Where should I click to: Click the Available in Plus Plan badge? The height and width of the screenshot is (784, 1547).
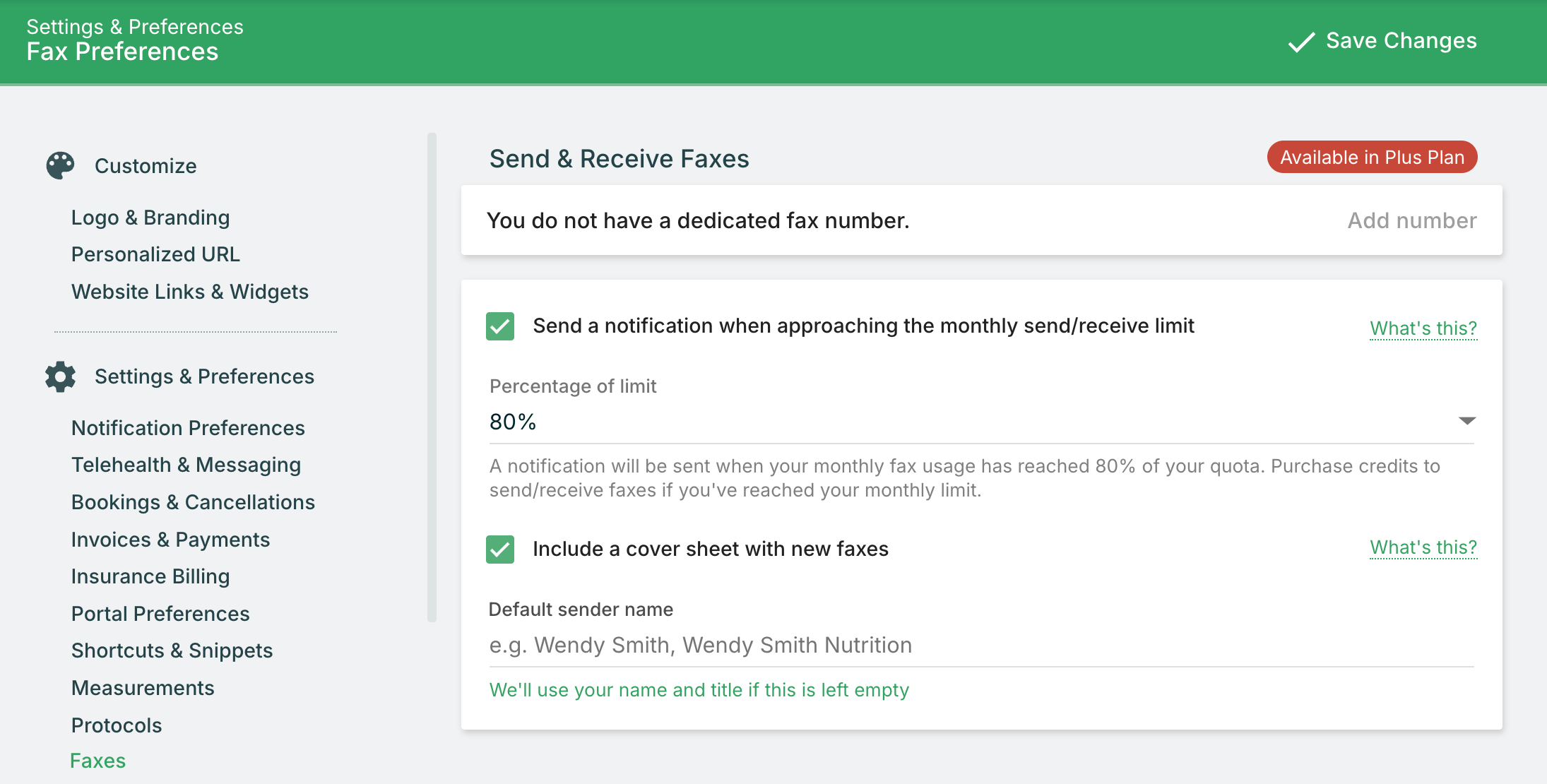[1372, 157]
